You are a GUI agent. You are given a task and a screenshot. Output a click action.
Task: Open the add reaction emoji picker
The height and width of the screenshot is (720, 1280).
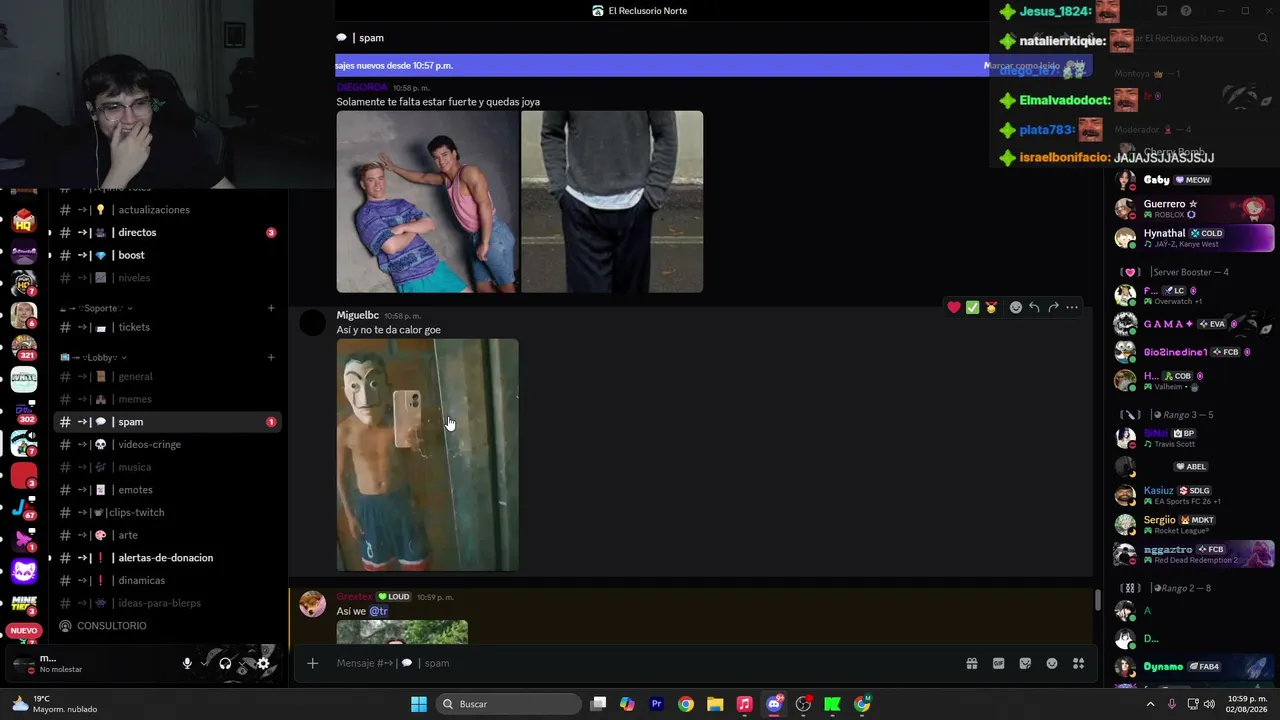pyautogui.click(x=1016, y=307)
